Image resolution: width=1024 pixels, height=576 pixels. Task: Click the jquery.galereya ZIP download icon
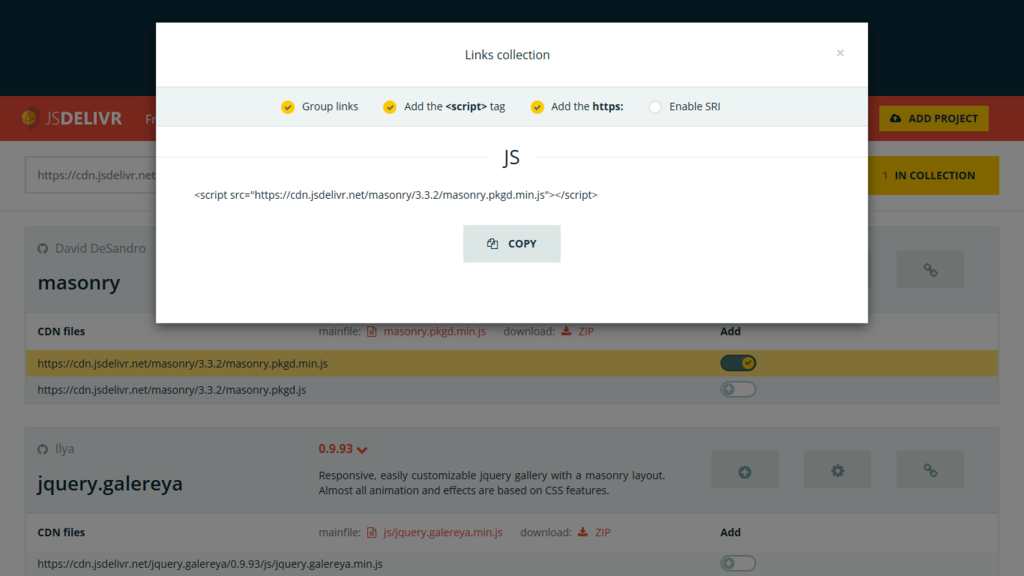[x=583, y=532]
